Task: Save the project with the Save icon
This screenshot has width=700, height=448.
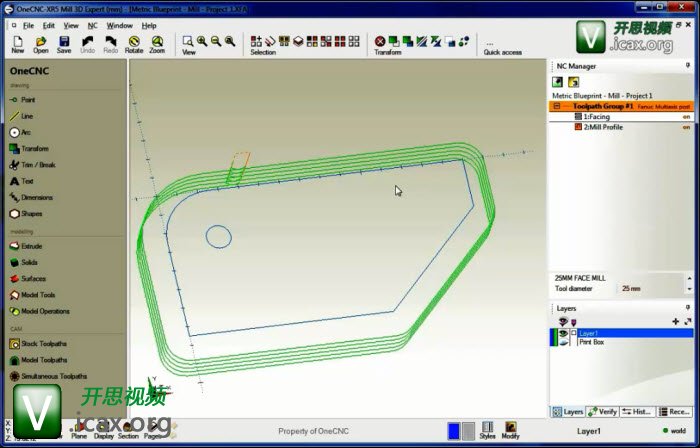Action: click(x=64, y=45)
